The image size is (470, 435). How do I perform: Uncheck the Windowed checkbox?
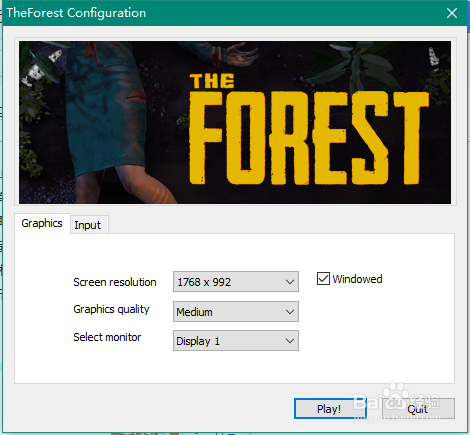click(x=323, y=279)
